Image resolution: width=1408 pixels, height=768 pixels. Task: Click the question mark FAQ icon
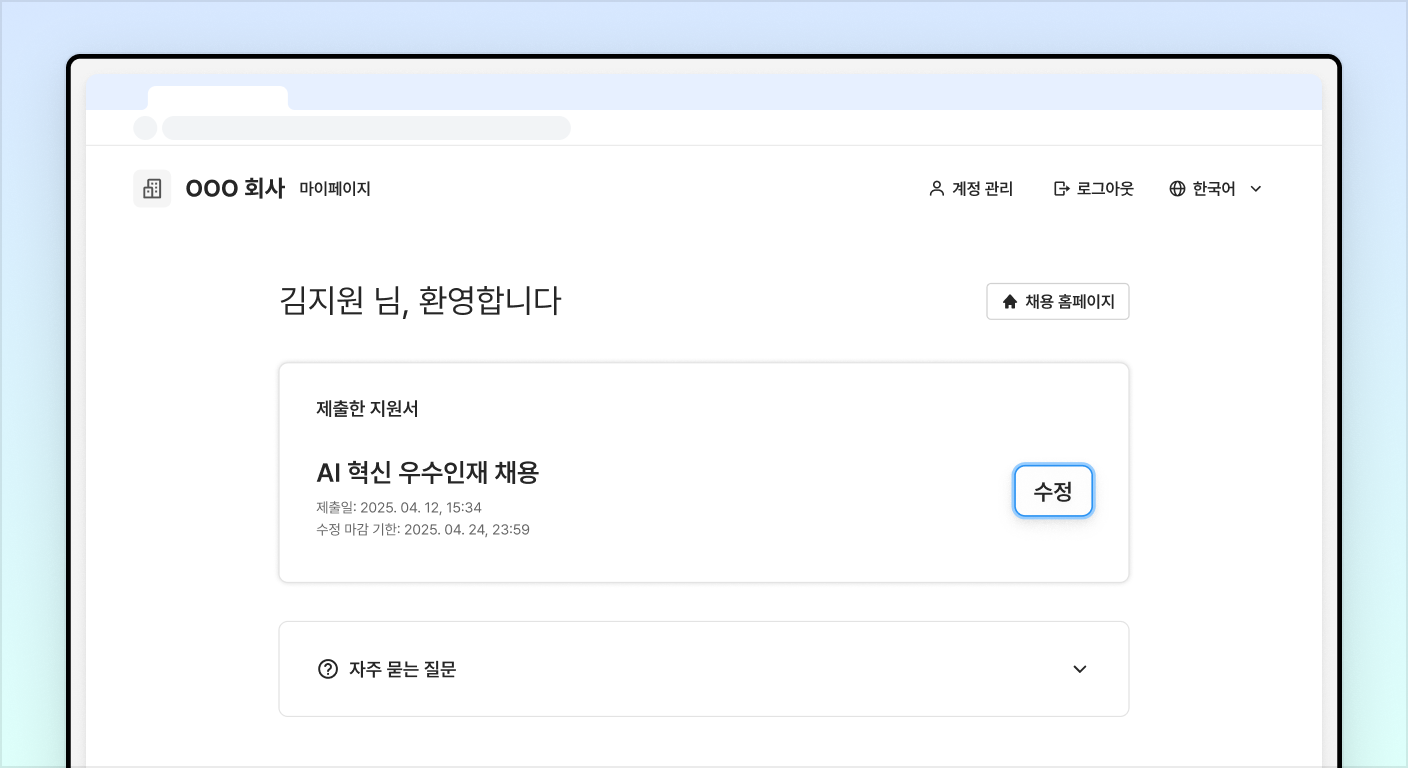coord(327,669)
